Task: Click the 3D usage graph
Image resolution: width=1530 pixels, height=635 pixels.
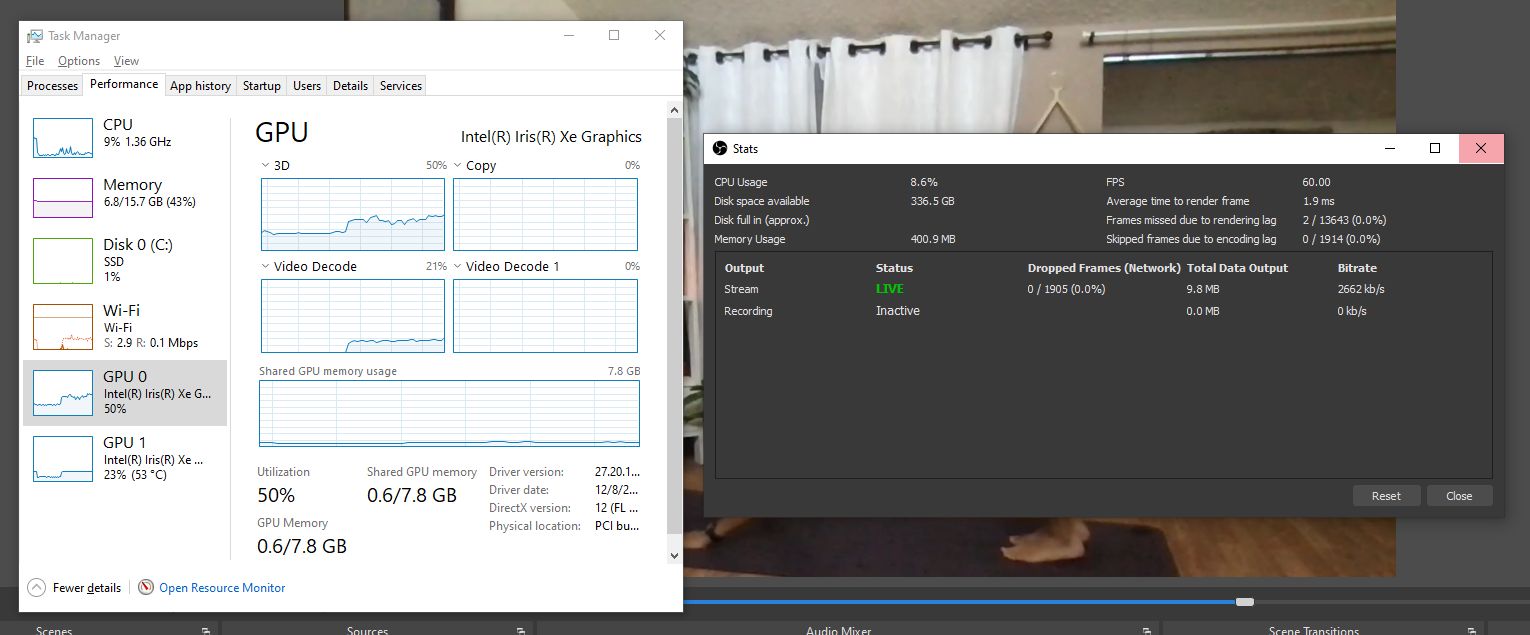Action: click(x=353, y=214)
